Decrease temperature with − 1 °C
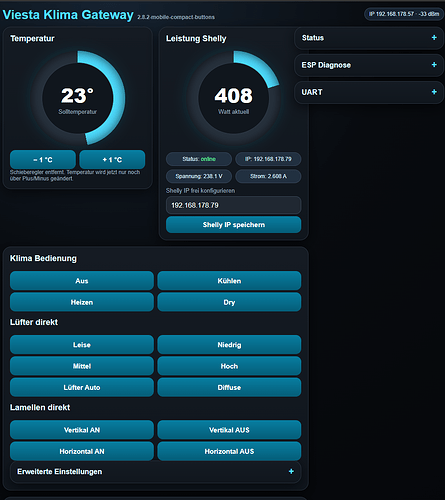445x500 pixels. click(x=43, y=160)
